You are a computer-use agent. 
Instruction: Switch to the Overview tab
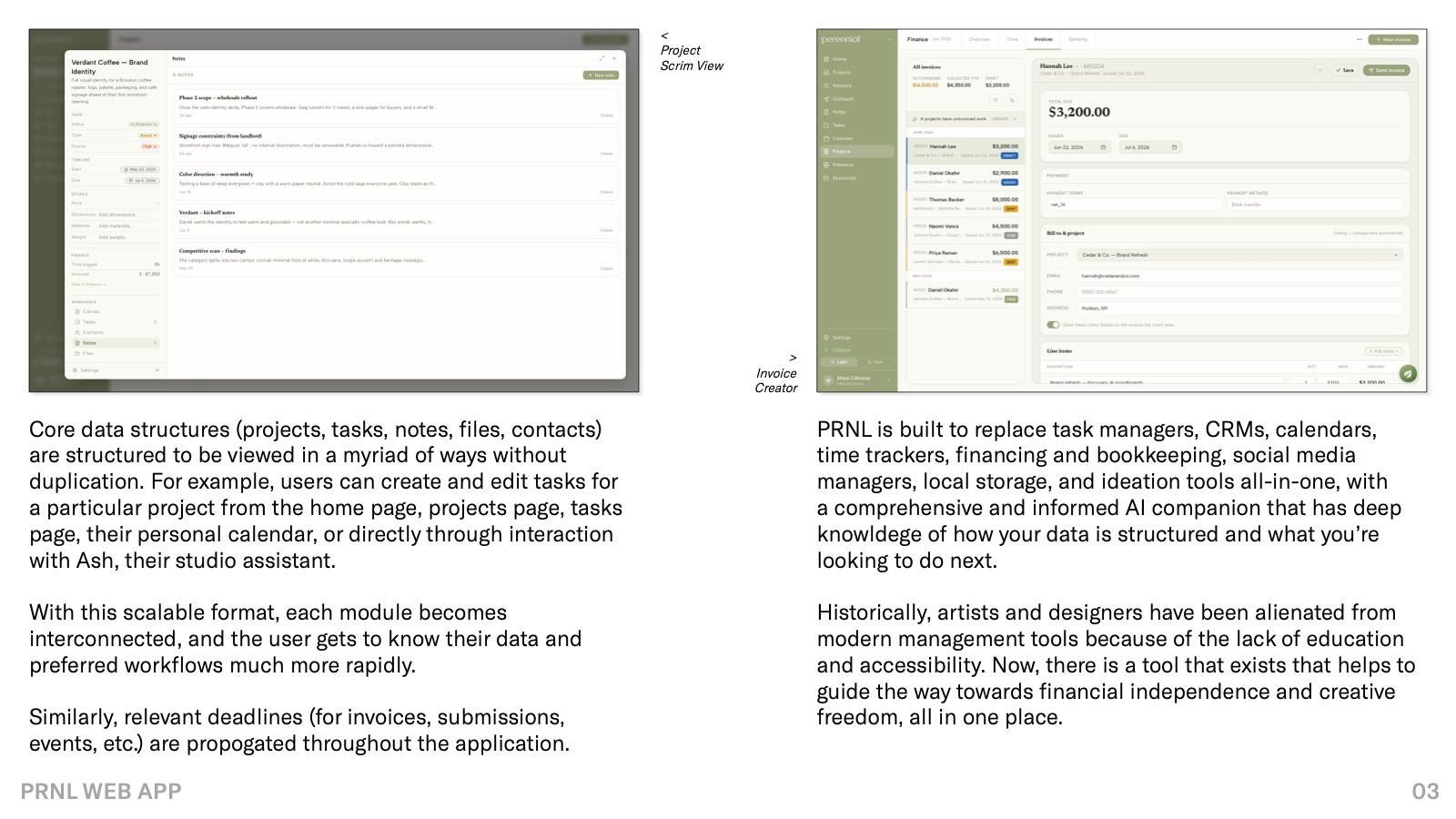pos(979,40)
